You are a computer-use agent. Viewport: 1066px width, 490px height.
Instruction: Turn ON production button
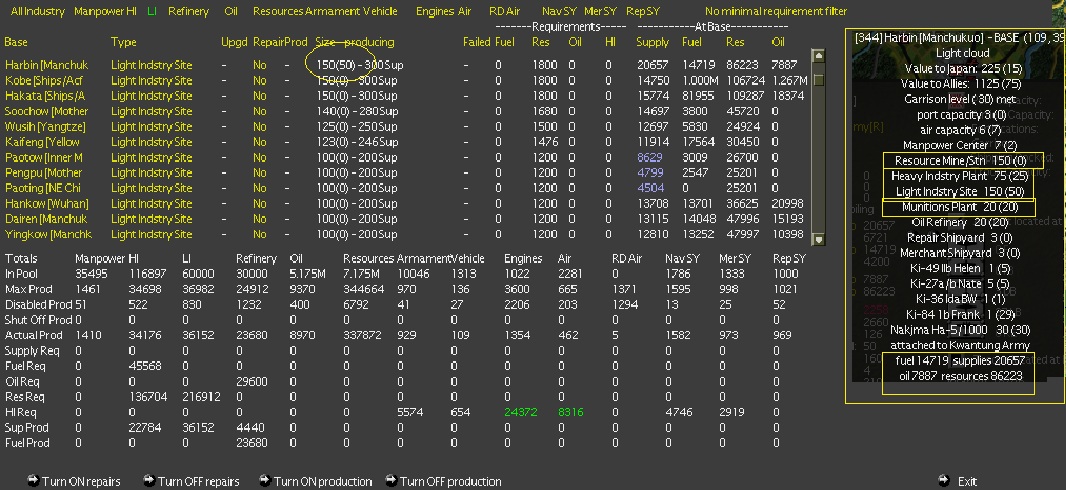pos(315,481)
